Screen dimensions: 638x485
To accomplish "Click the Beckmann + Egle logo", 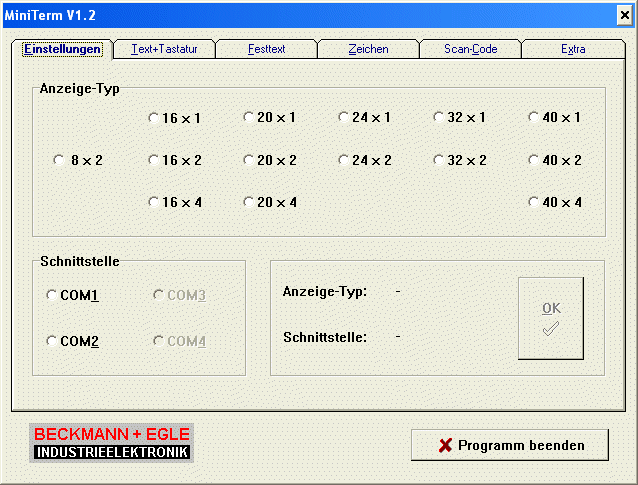I will [x=111, y=443].
